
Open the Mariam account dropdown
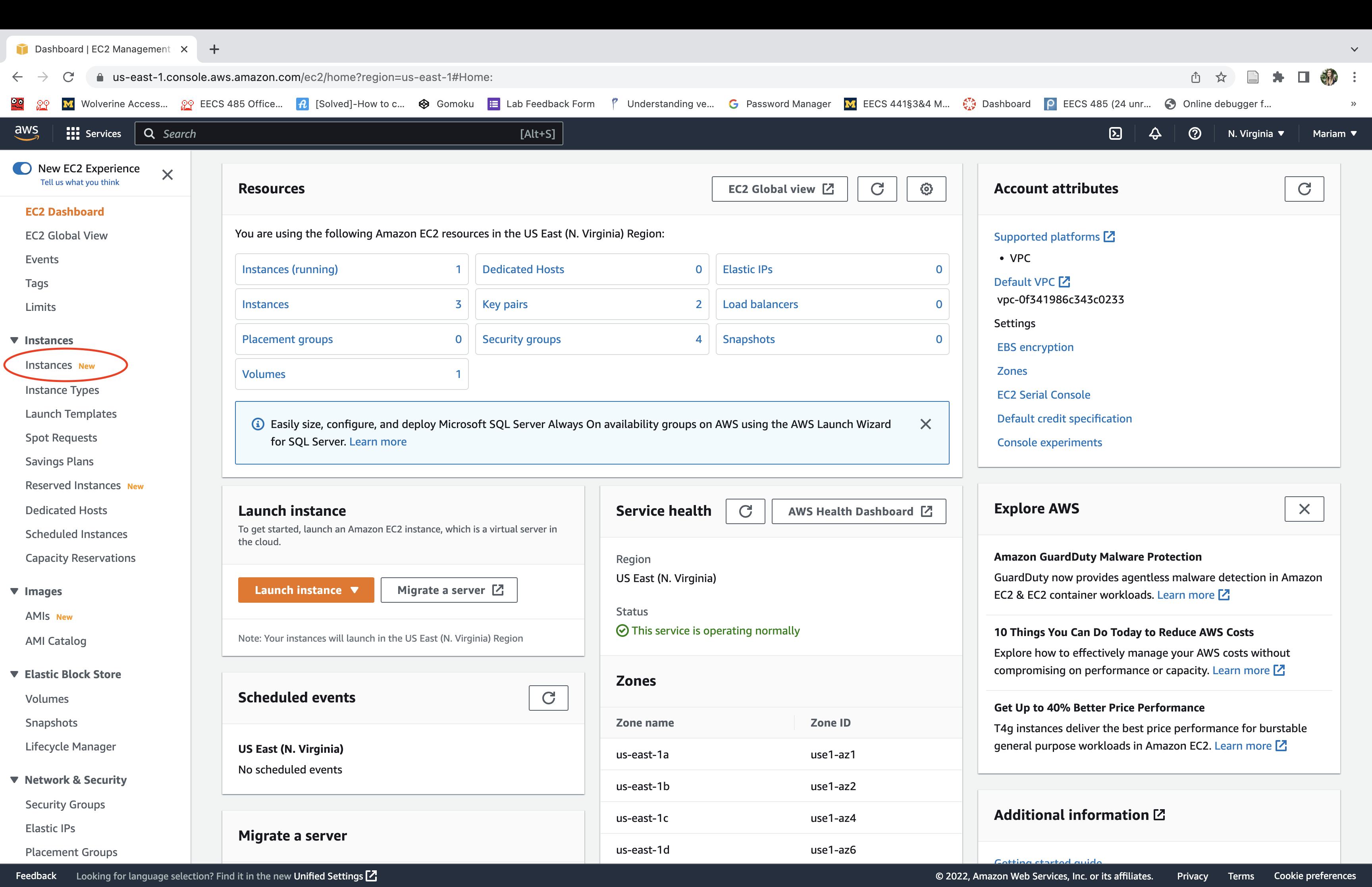[1334, 134]
